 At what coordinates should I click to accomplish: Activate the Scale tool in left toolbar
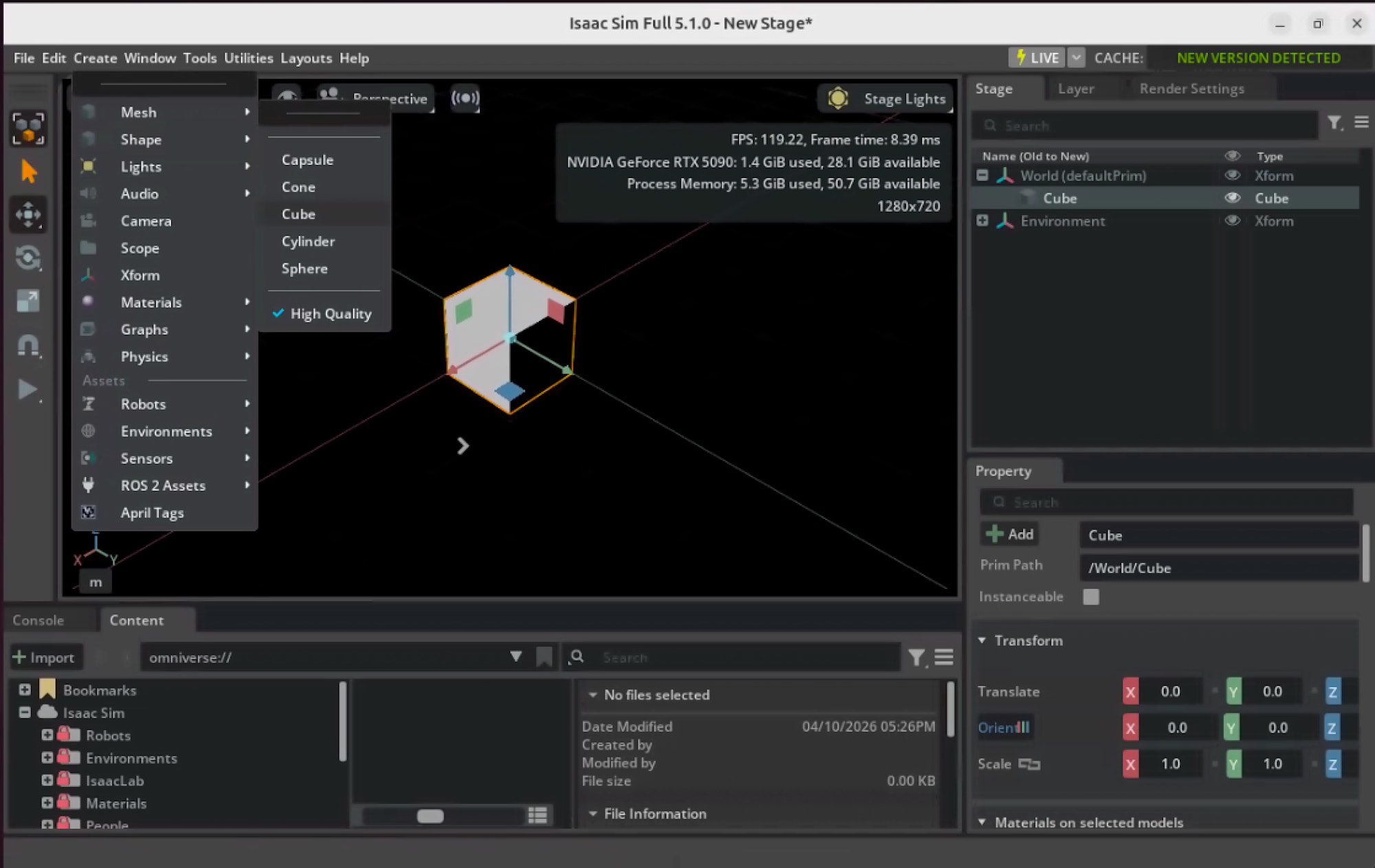[28, 301]
